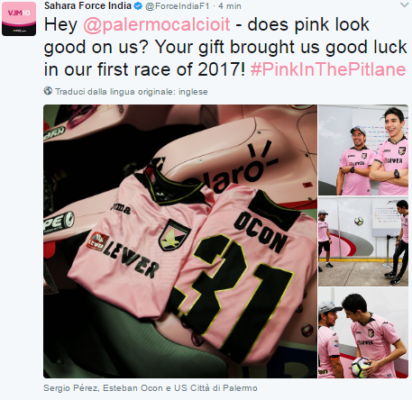
Task: Click the 4 min timestamp
Action: tap(230, 6)
